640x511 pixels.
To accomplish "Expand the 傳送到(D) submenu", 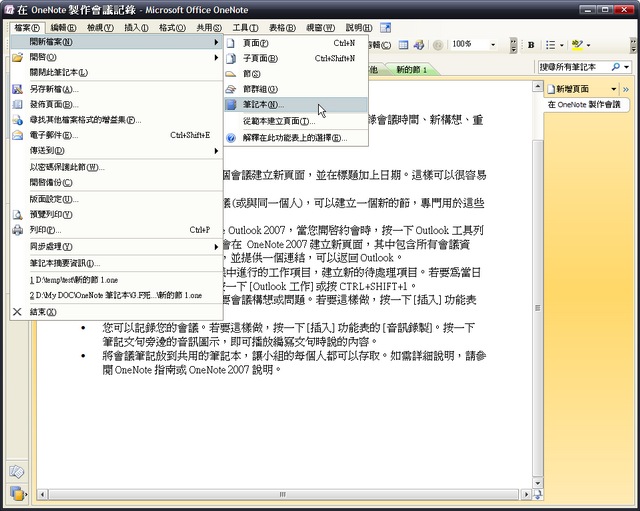I will coord(216,151).
